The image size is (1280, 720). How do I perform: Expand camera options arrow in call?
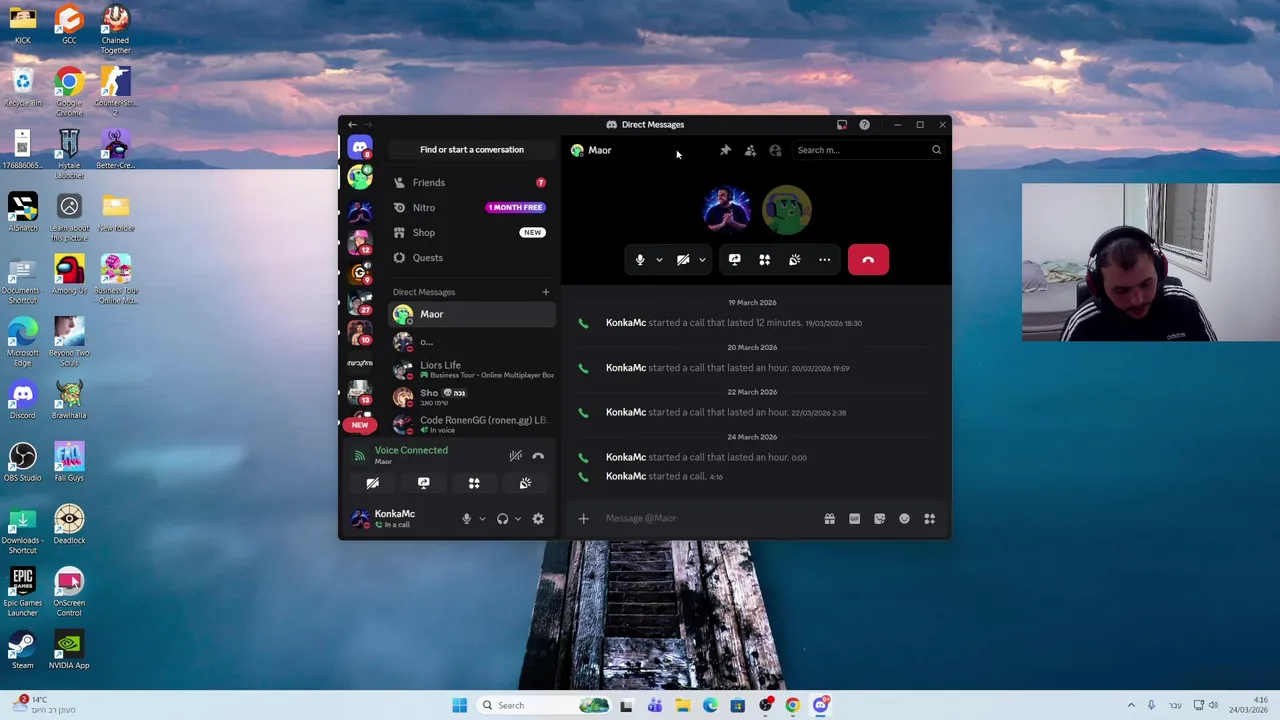tap(702, 260)
